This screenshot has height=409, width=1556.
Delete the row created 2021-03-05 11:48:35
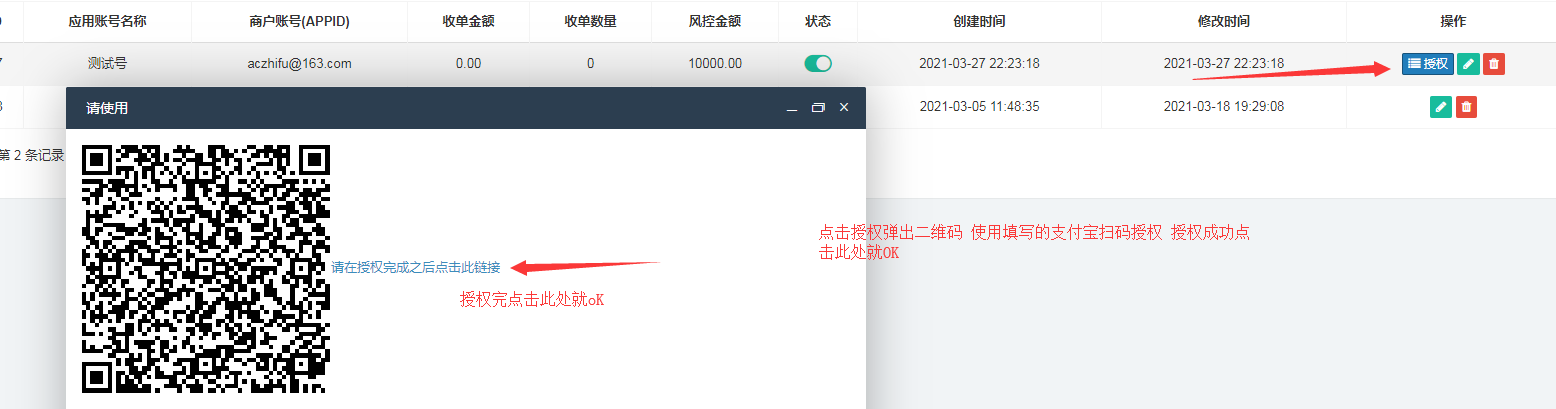coord(1467,106)
